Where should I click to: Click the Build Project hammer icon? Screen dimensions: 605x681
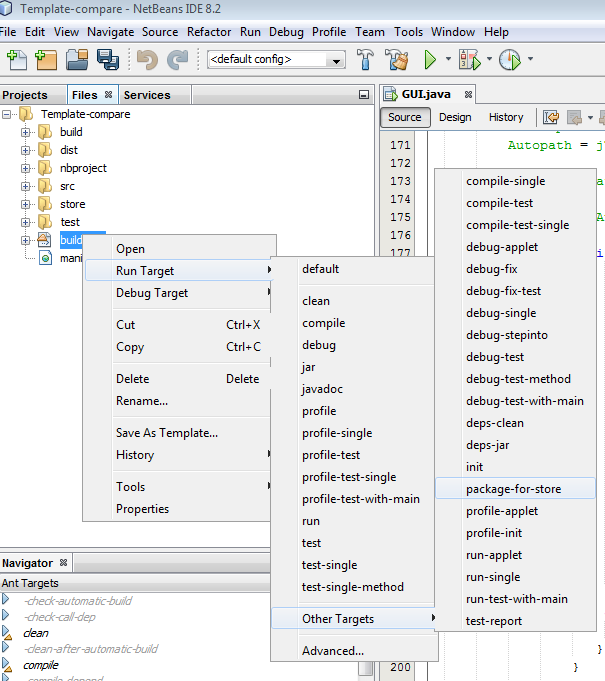coord(365,60)
